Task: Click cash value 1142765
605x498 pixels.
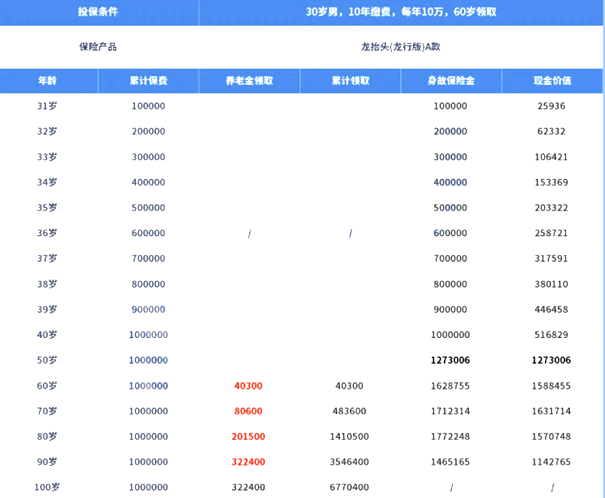Action: 551,462
